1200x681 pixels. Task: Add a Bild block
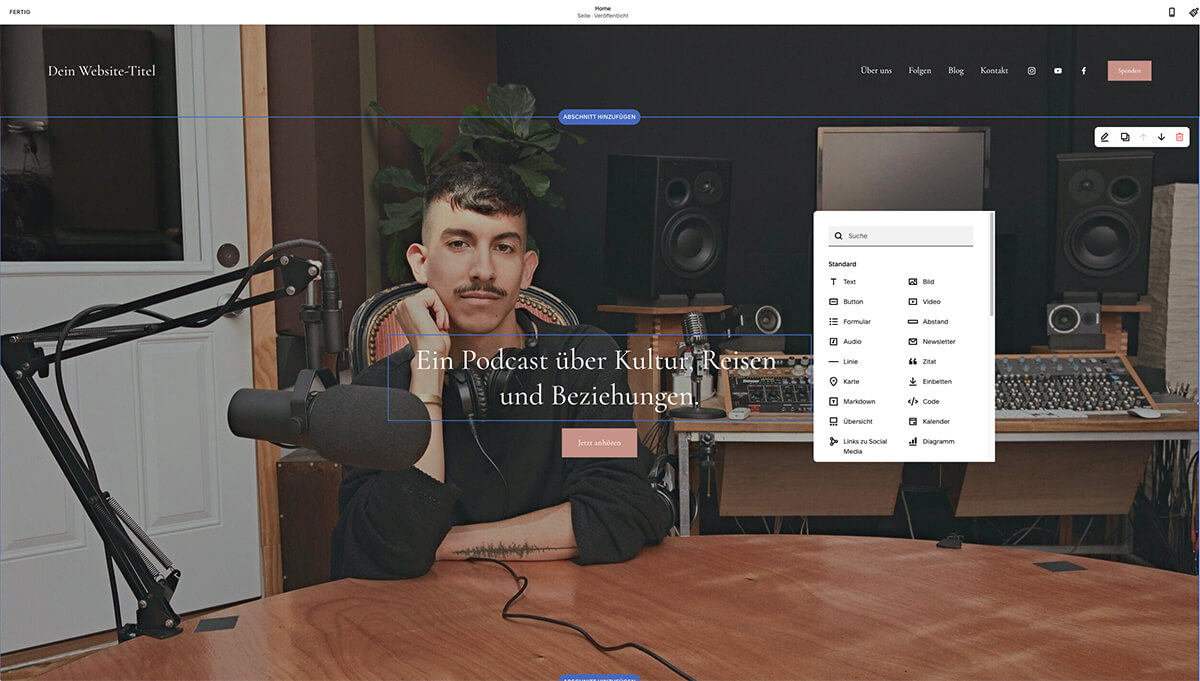pos(921,282)
